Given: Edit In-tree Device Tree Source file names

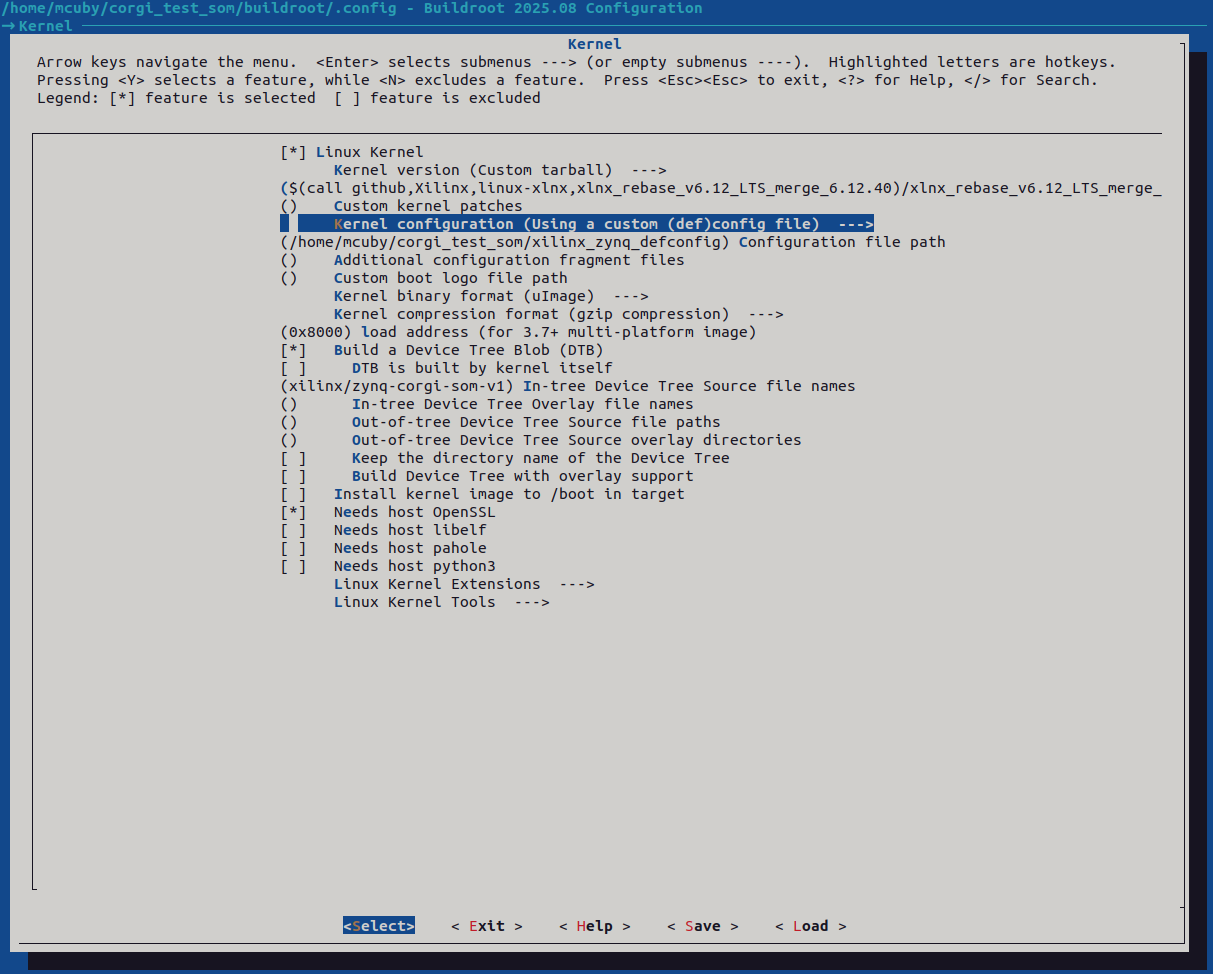Looking at the screenshot, I should [x=568, y=386].
